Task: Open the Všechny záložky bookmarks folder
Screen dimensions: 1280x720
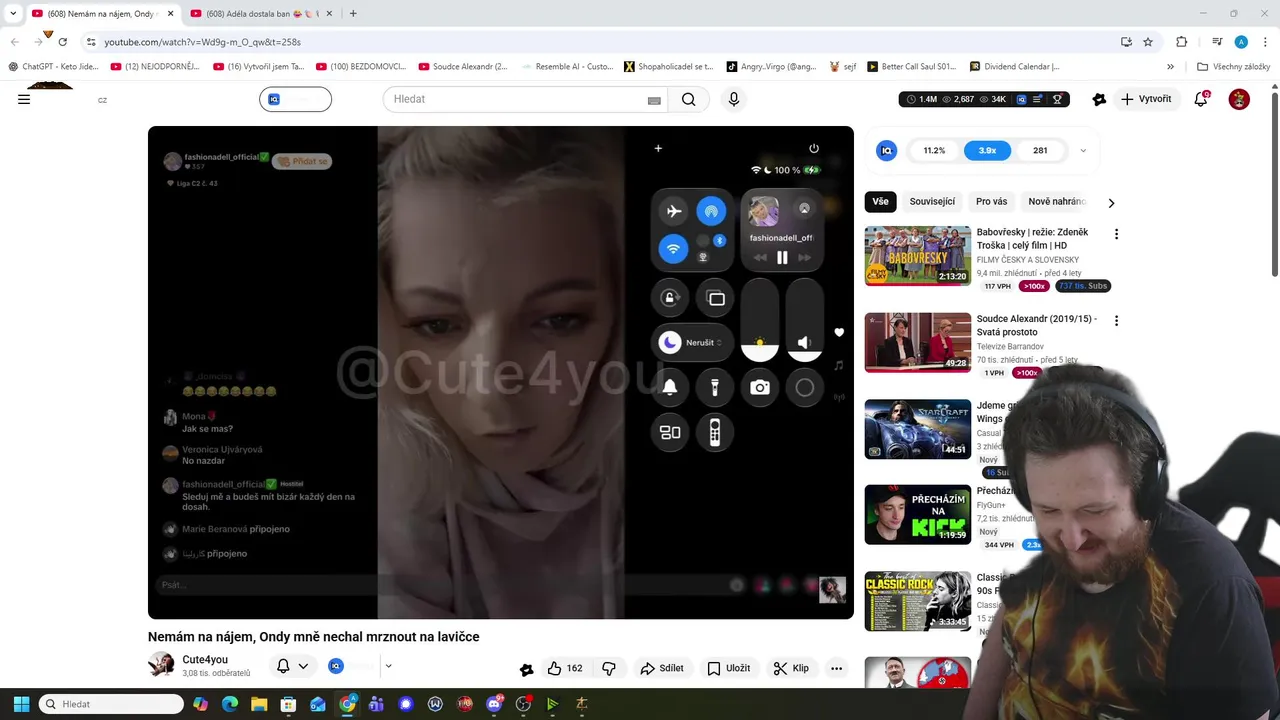Action: (x=1234, y=67)
